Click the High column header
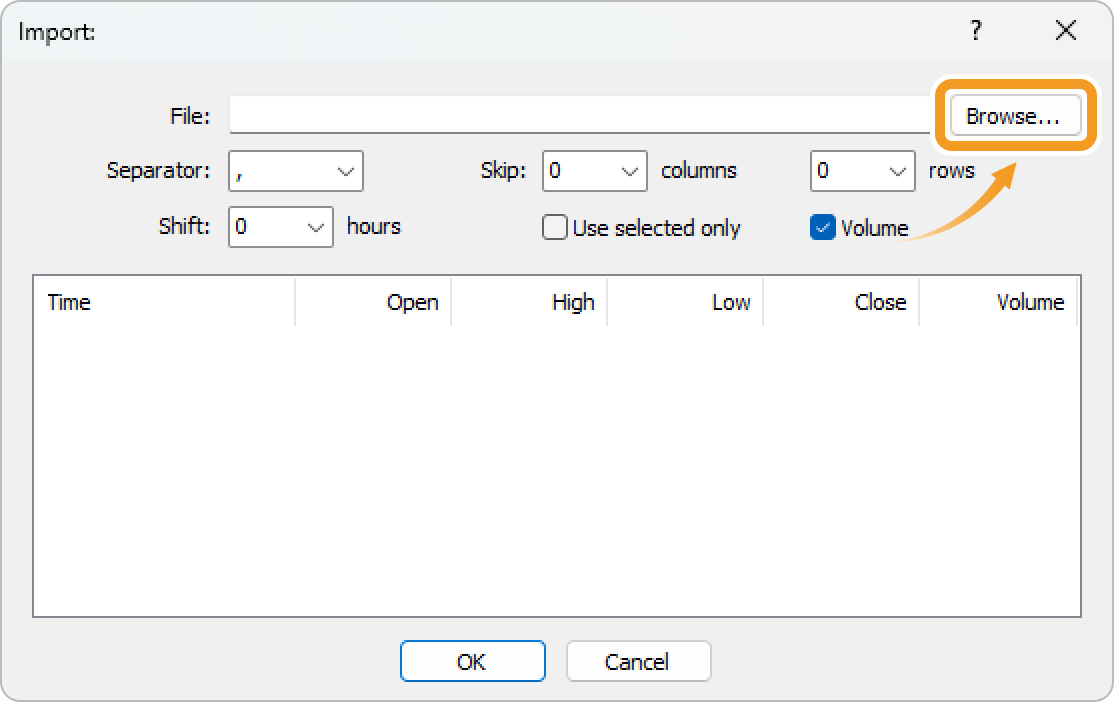This screenshot has width=1114, height=702. click(x=529, y=302)
